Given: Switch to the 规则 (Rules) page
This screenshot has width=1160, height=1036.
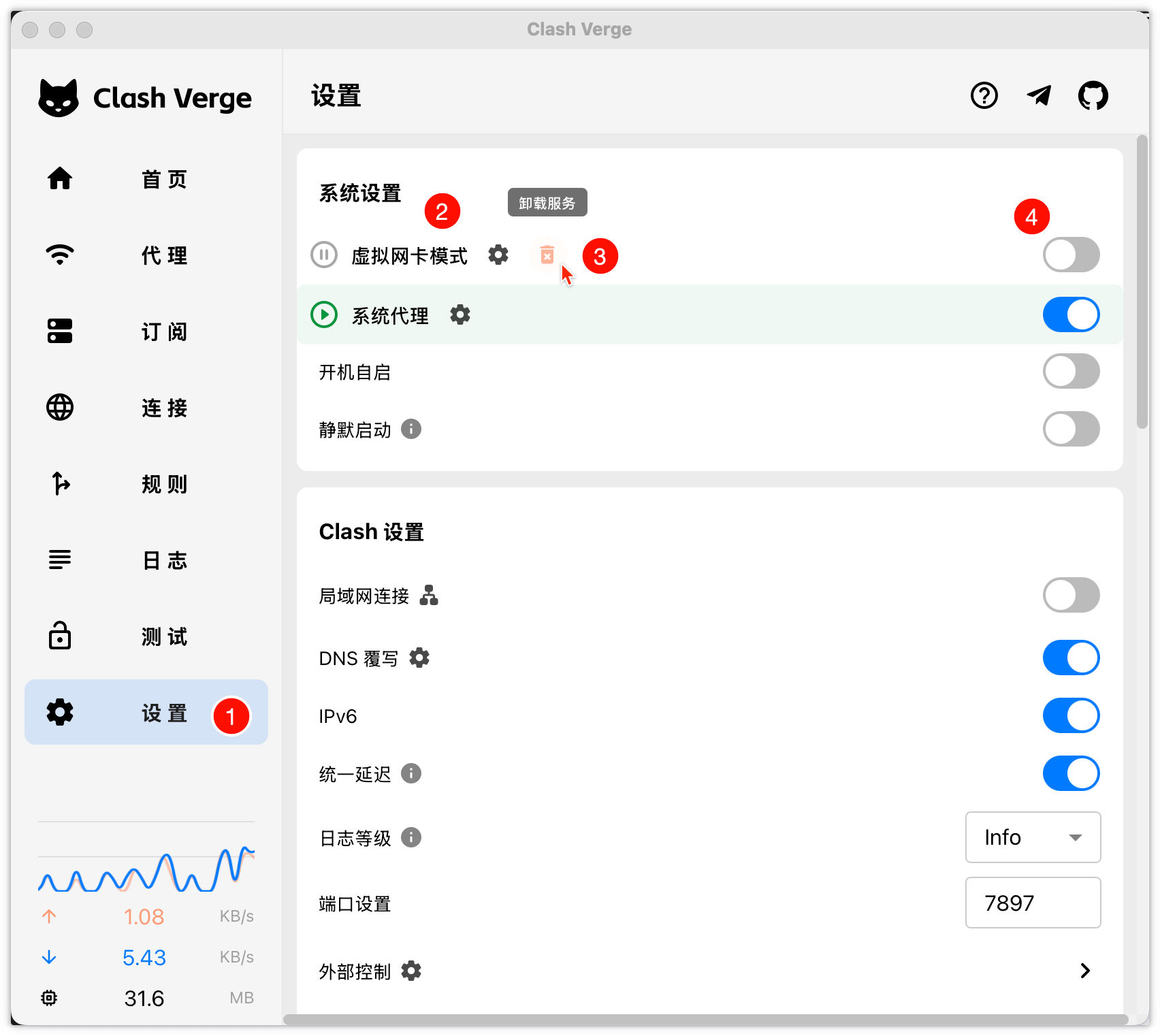Looking at the screenshot, I should [x=60, y=484].
